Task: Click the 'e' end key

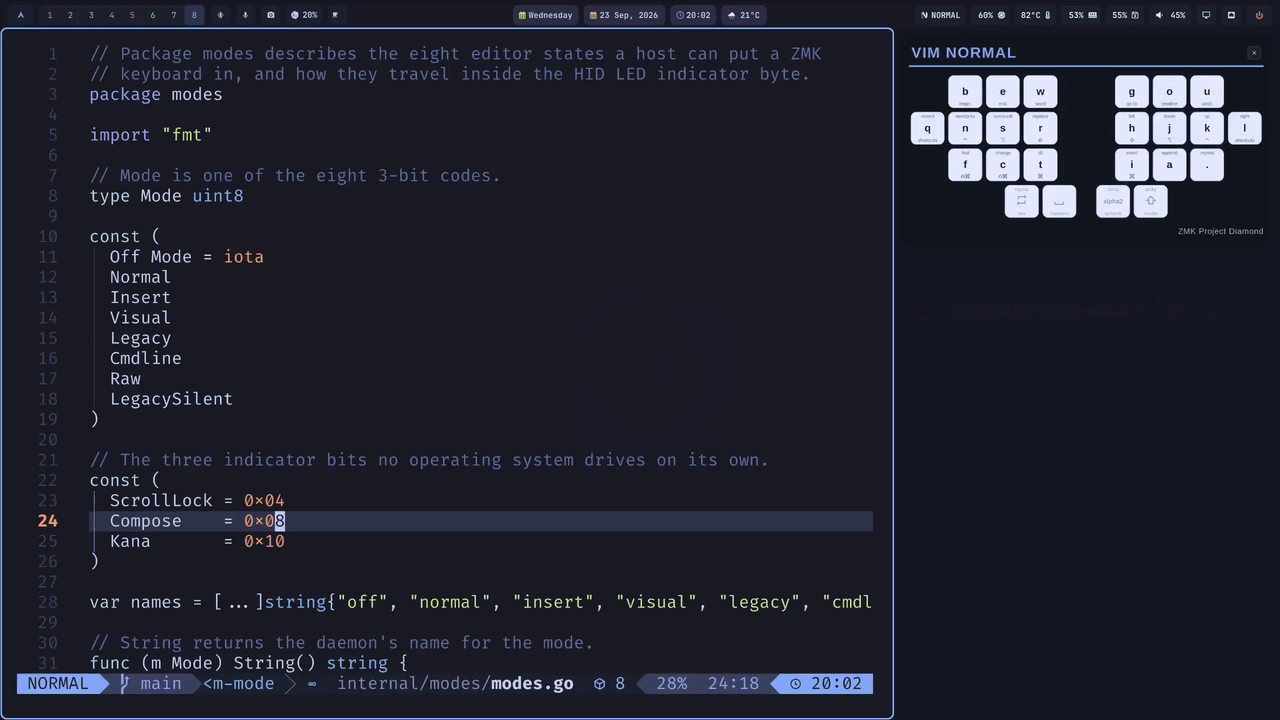Action: [1003, 92]
